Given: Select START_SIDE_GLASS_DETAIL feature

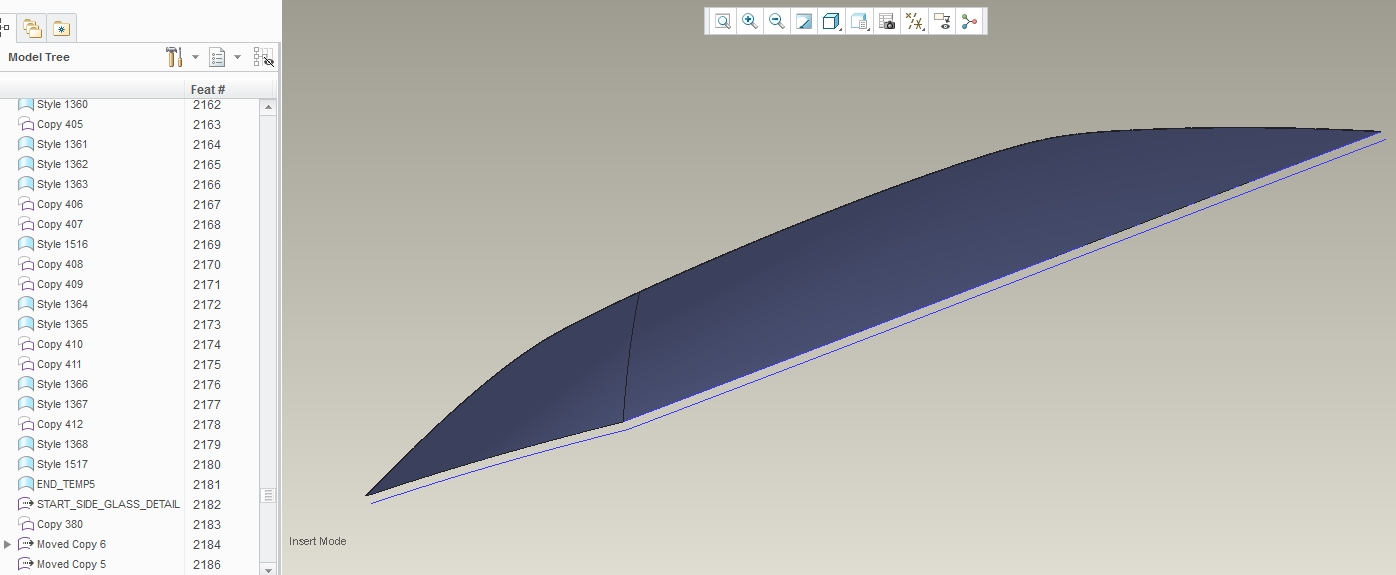Looking at the screenshot, I should point(108,504).
